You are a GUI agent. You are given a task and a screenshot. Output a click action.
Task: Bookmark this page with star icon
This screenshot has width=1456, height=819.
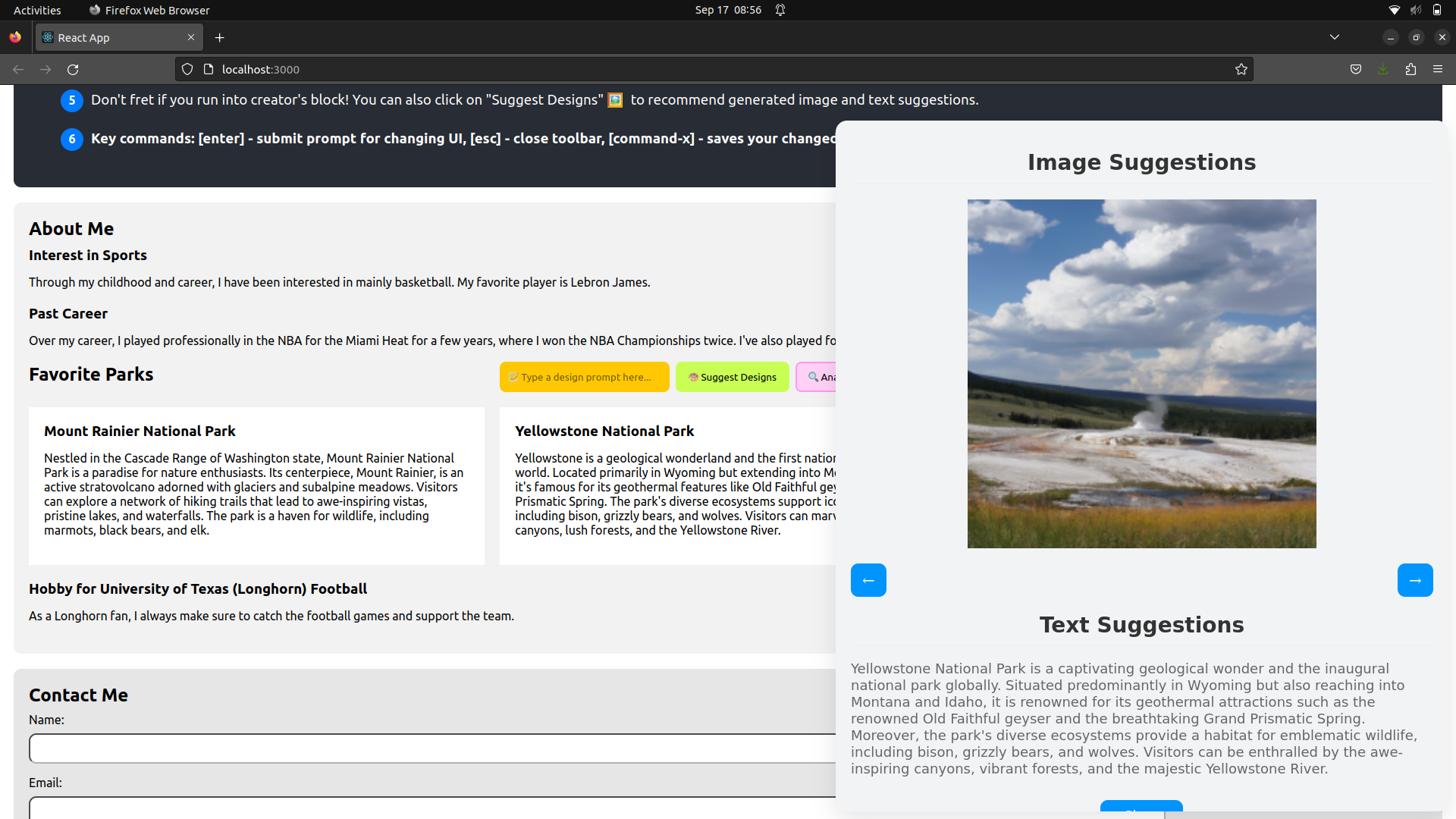pos(1241,69)
